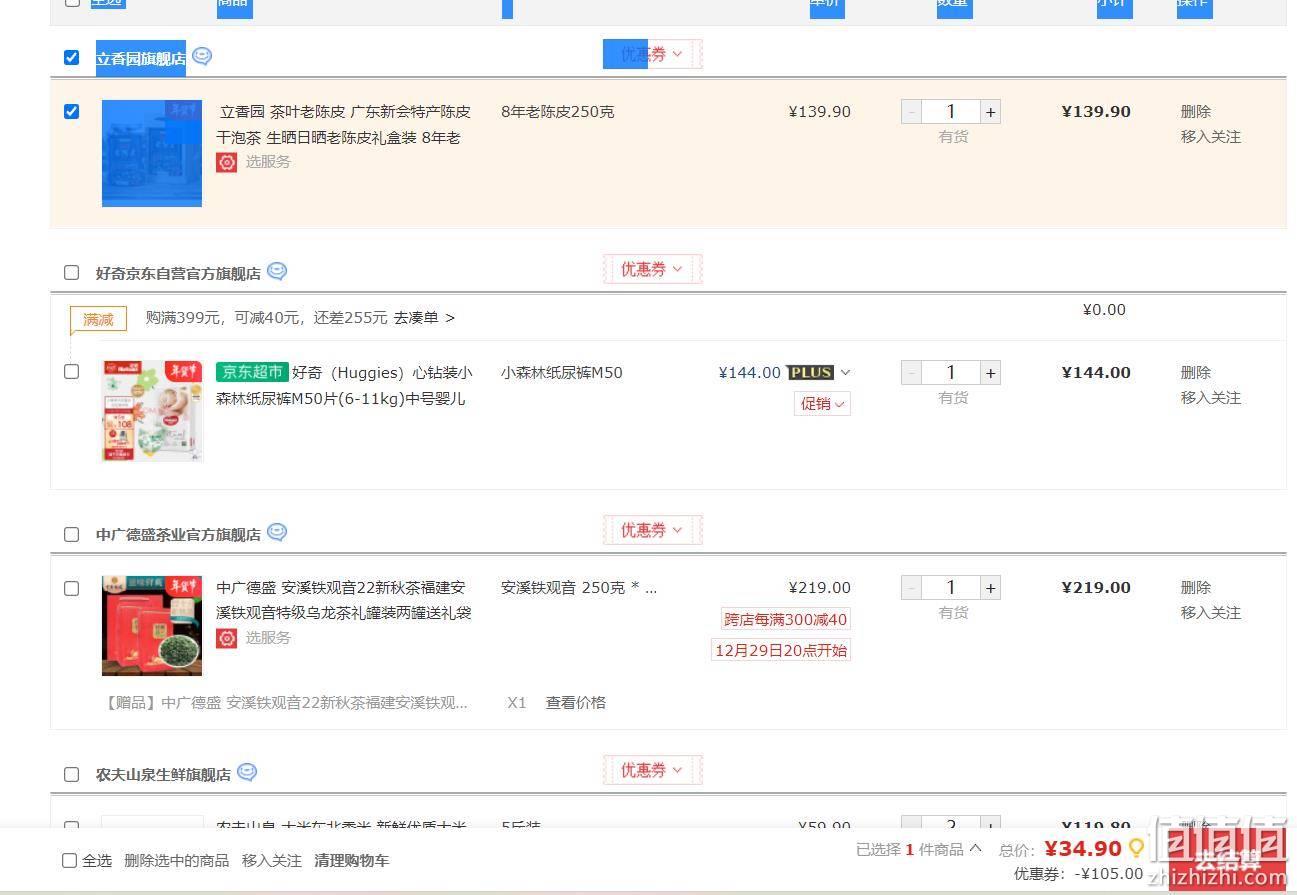The width and height of the screenshot is (1297, 895).
Task: Open 立香园 老陈皮 product thumbnail
Action: click(x=152, y=153)
